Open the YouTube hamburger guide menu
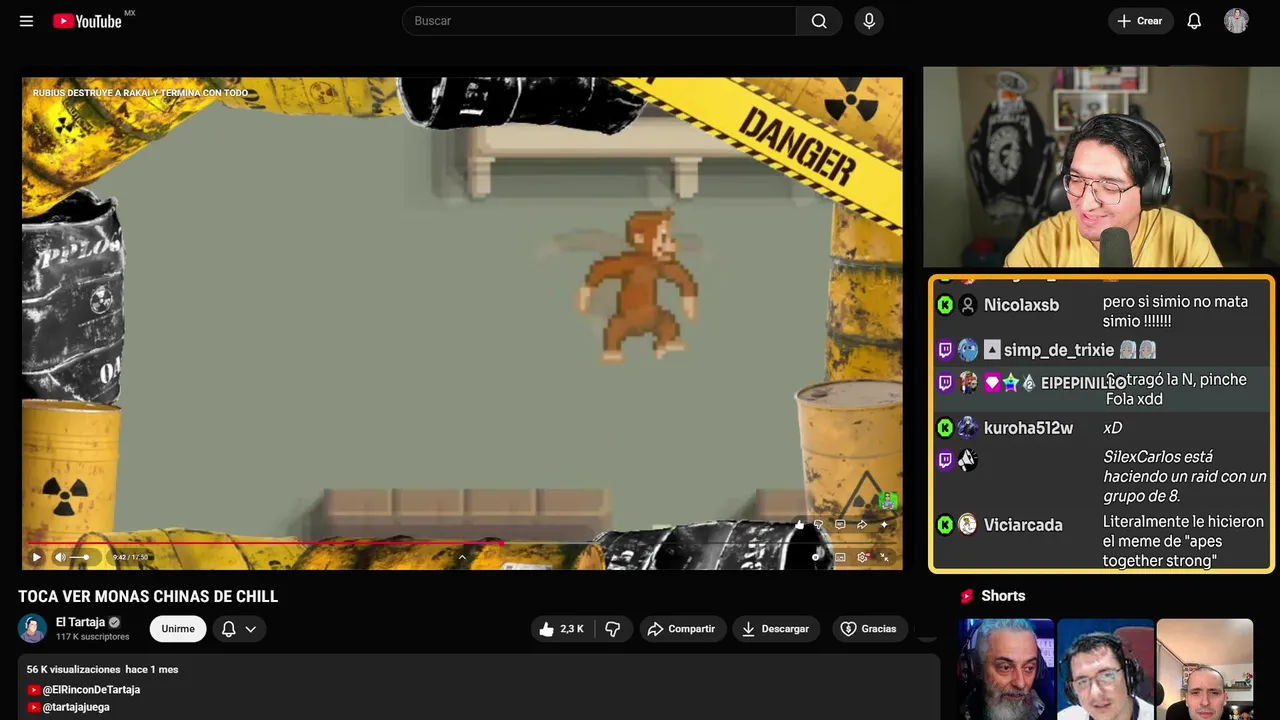The image size is (1280, 720). [26, 21]
